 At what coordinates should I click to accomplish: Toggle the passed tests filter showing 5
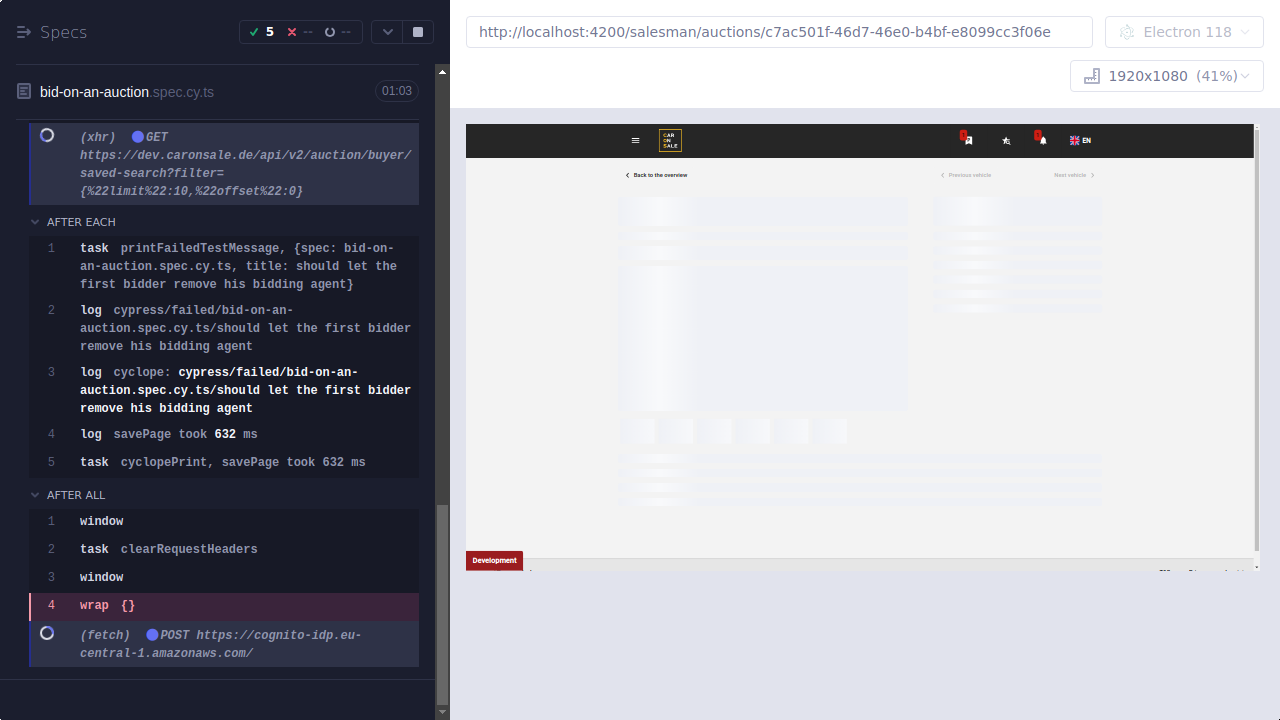pos(262,31)
